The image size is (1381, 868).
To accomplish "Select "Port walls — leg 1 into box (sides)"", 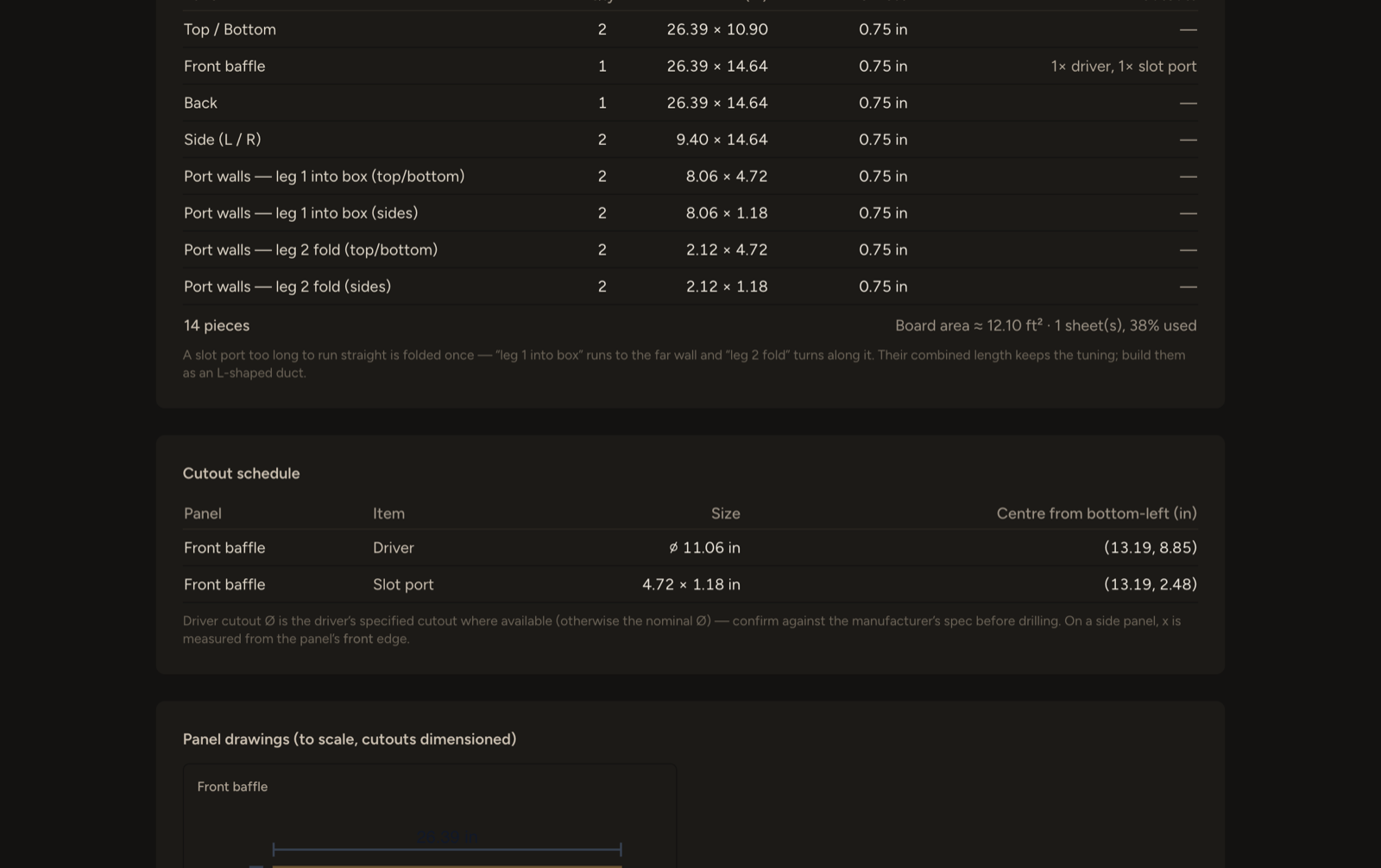I will (x=300, y=213).
